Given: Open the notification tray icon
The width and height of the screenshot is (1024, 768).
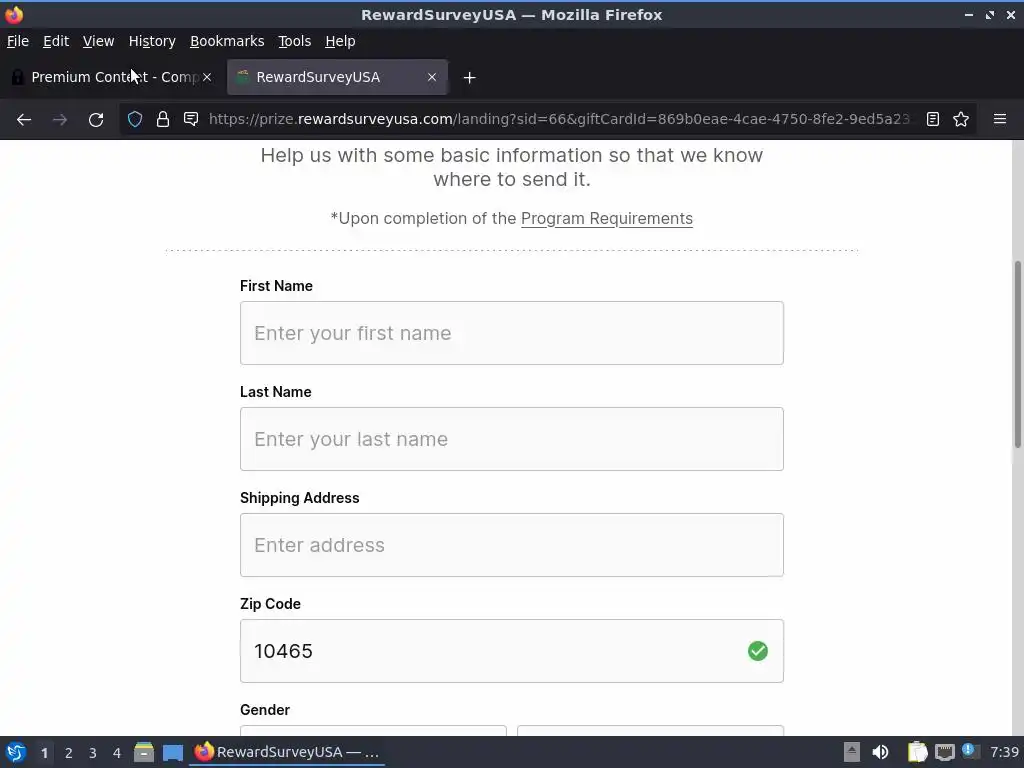Looking at the screenshot, I should (970, 751).
